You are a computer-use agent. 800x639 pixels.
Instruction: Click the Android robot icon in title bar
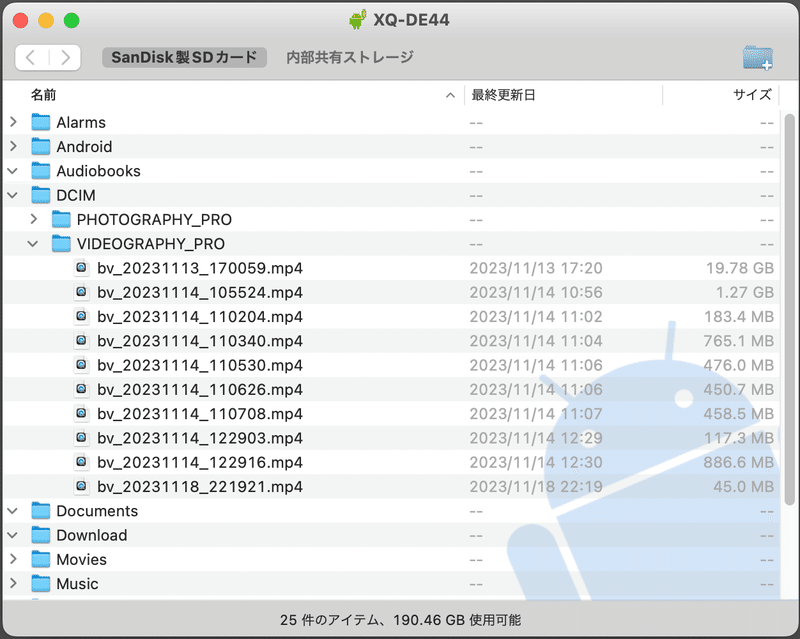pyautogui.click(x=358, y=20)
